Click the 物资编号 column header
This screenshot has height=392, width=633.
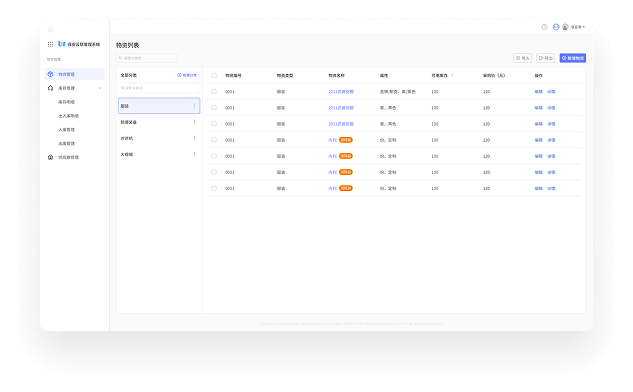coord(233,75)
